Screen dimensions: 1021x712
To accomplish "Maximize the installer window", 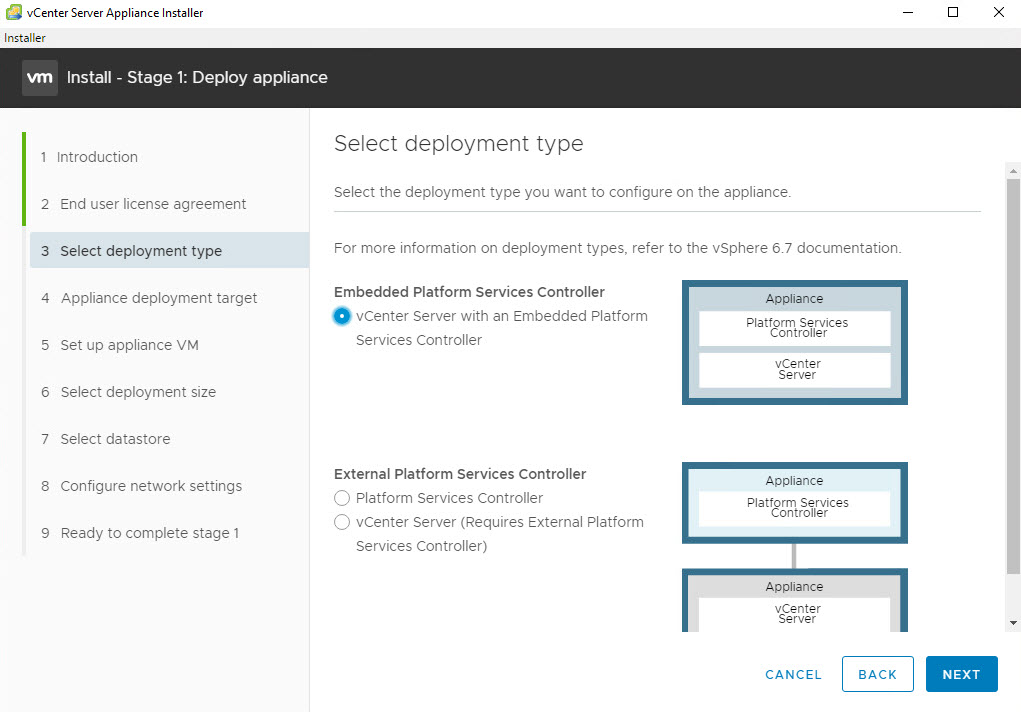I will click(x=953, y=13).
